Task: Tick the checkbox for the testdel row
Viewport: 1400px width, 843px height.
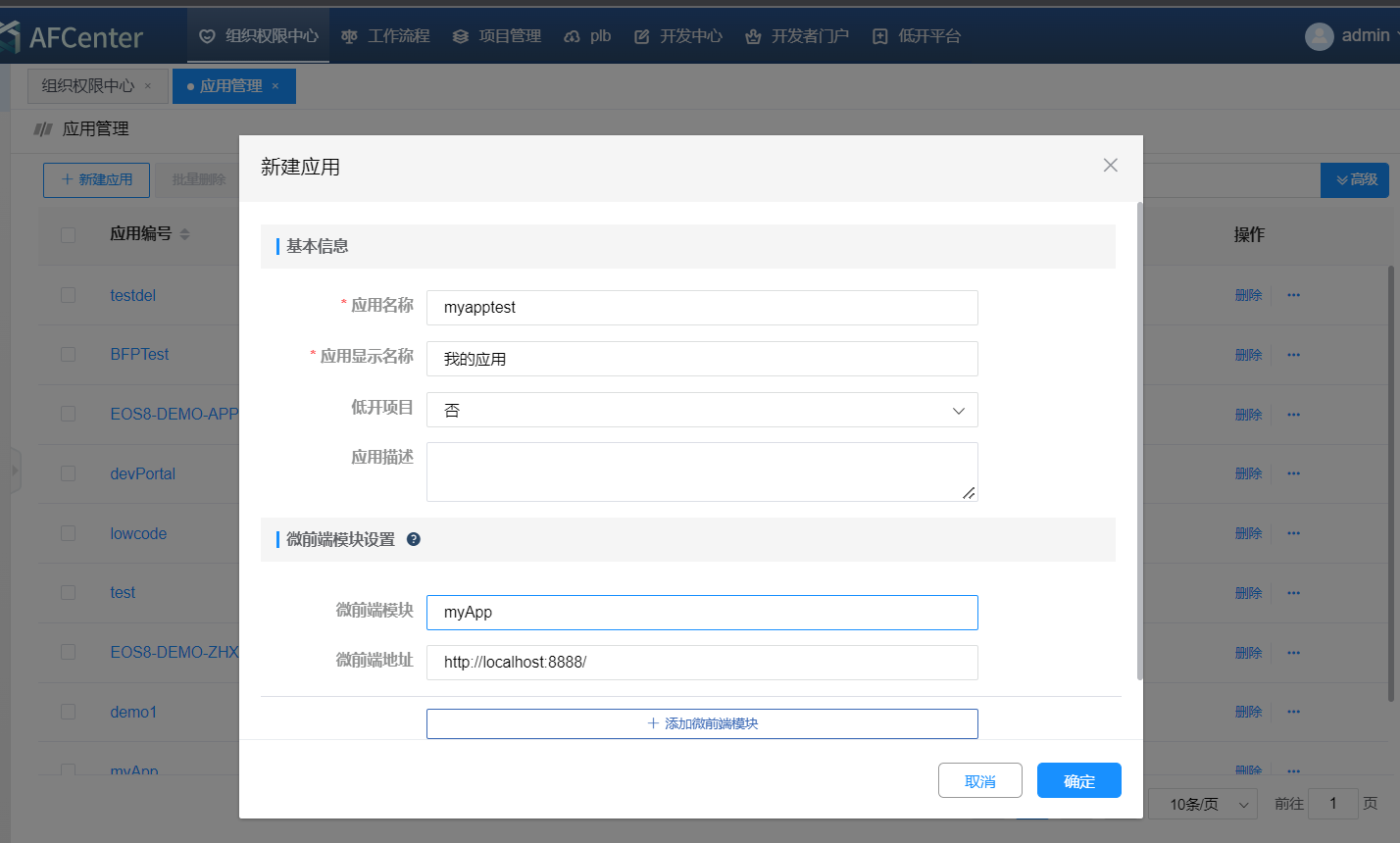Action: (68, 295)
